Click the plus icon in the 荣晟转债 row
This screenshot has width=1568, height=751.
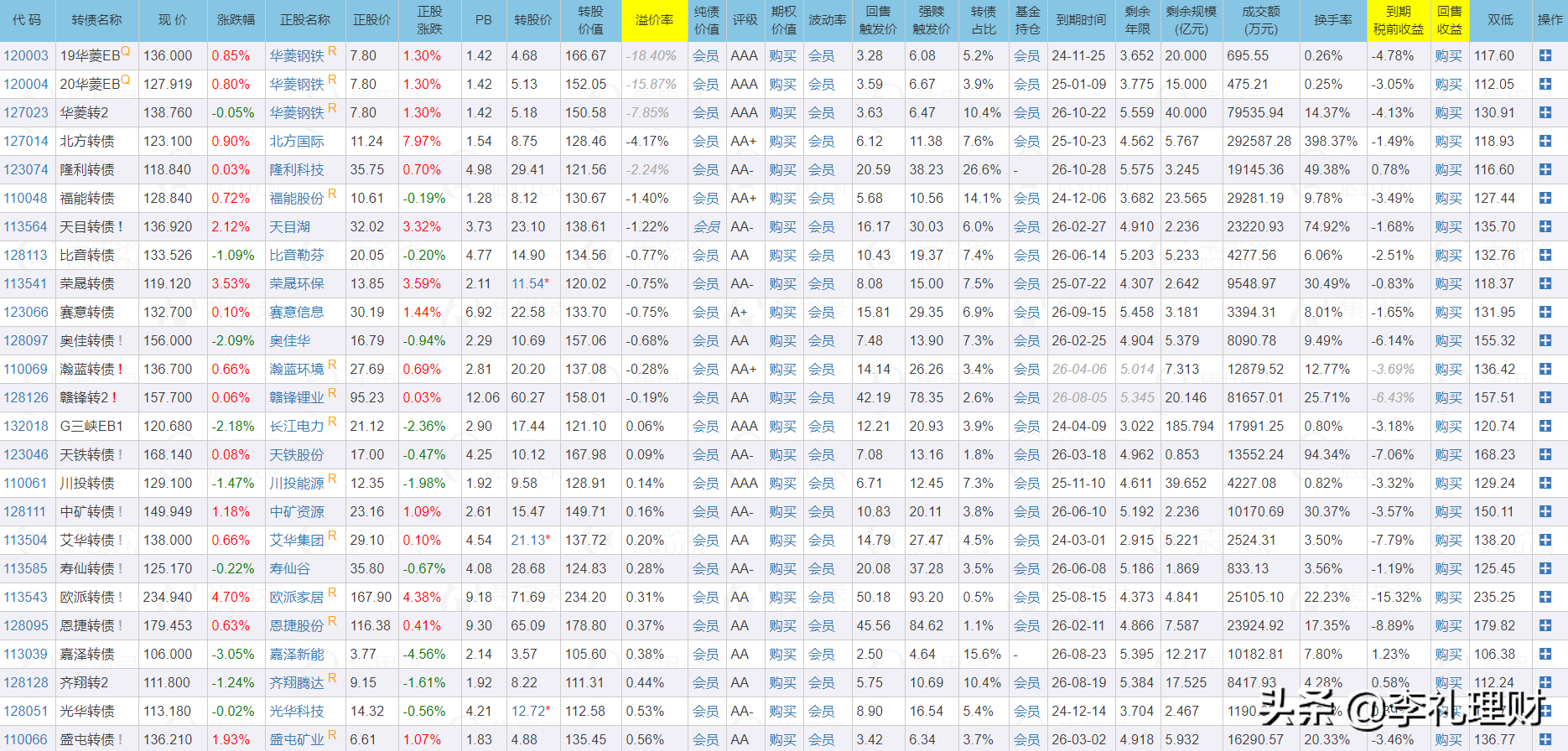coord(1545,284)
